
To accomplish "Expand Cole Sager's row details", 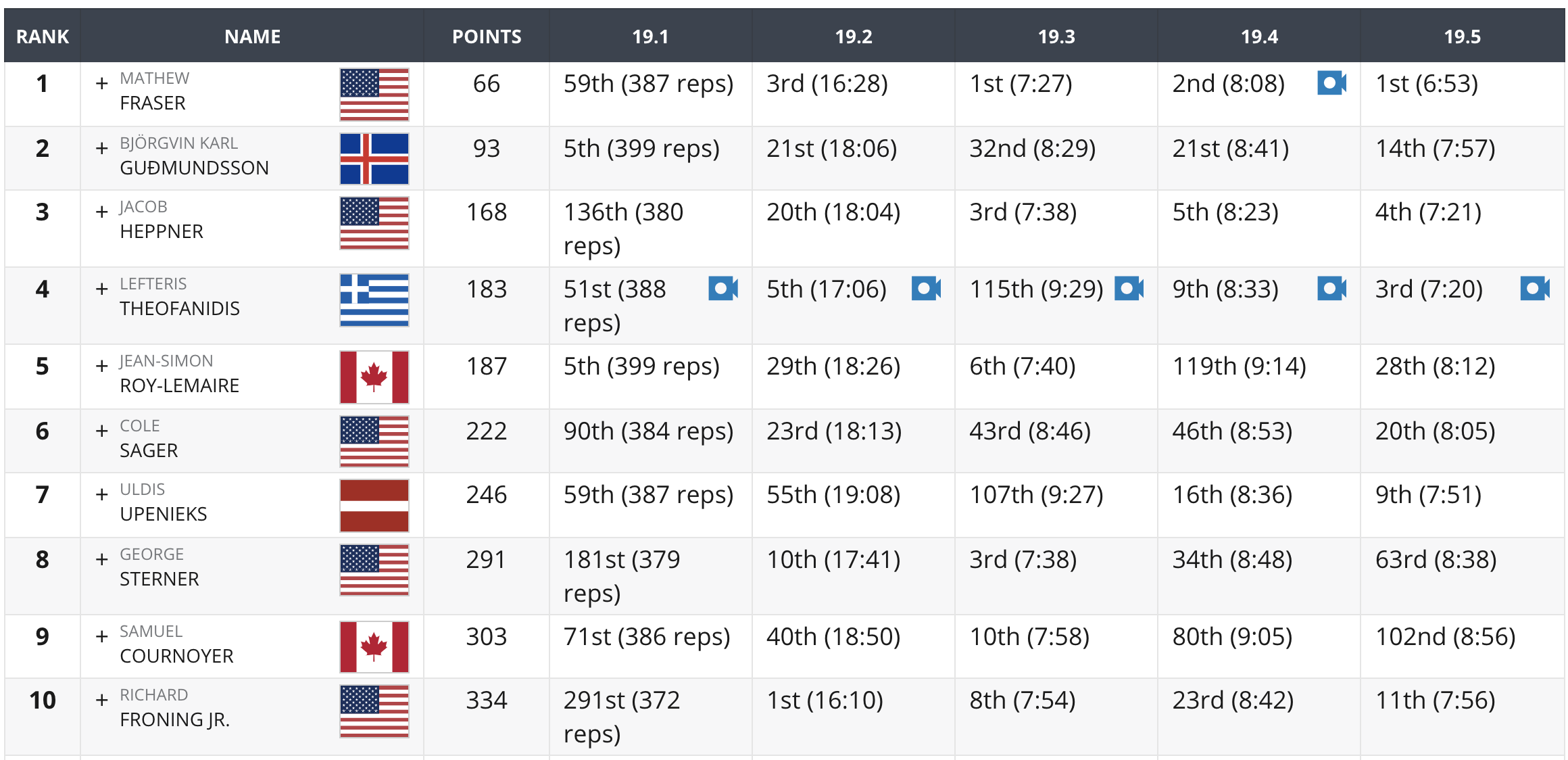I will click(102, 431).
